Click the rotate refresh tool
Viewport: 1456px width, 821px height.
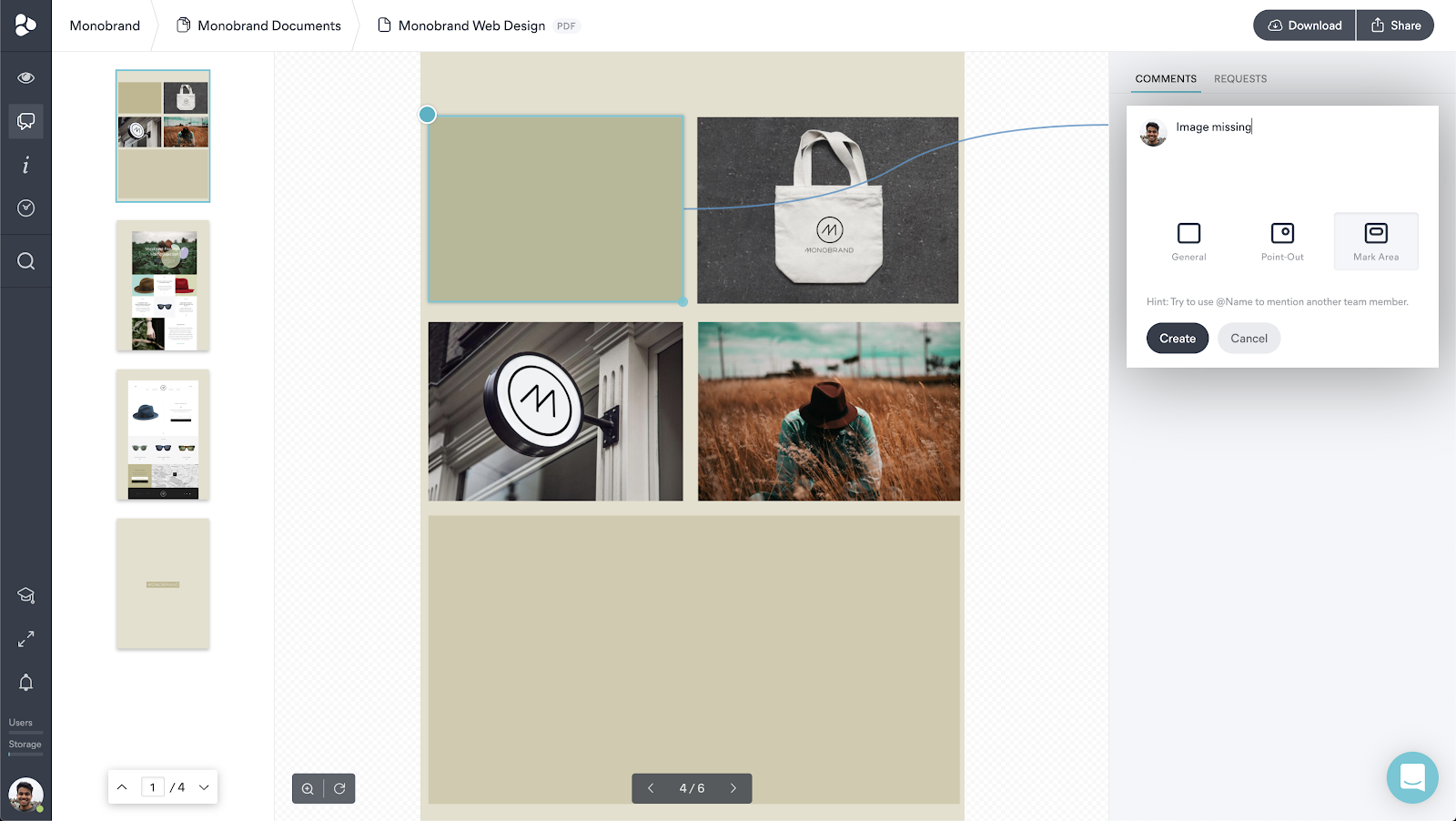pyautogui.click(x=339, y=789)
